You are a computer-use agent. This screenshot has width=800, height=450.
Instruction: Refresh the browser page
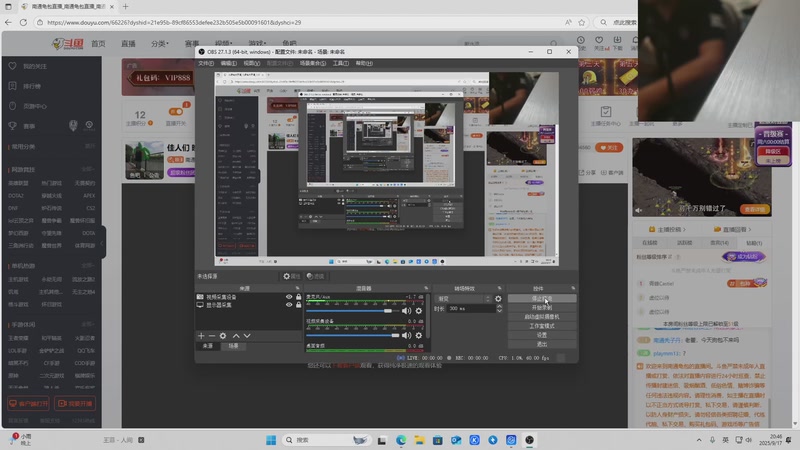[23, 22]
